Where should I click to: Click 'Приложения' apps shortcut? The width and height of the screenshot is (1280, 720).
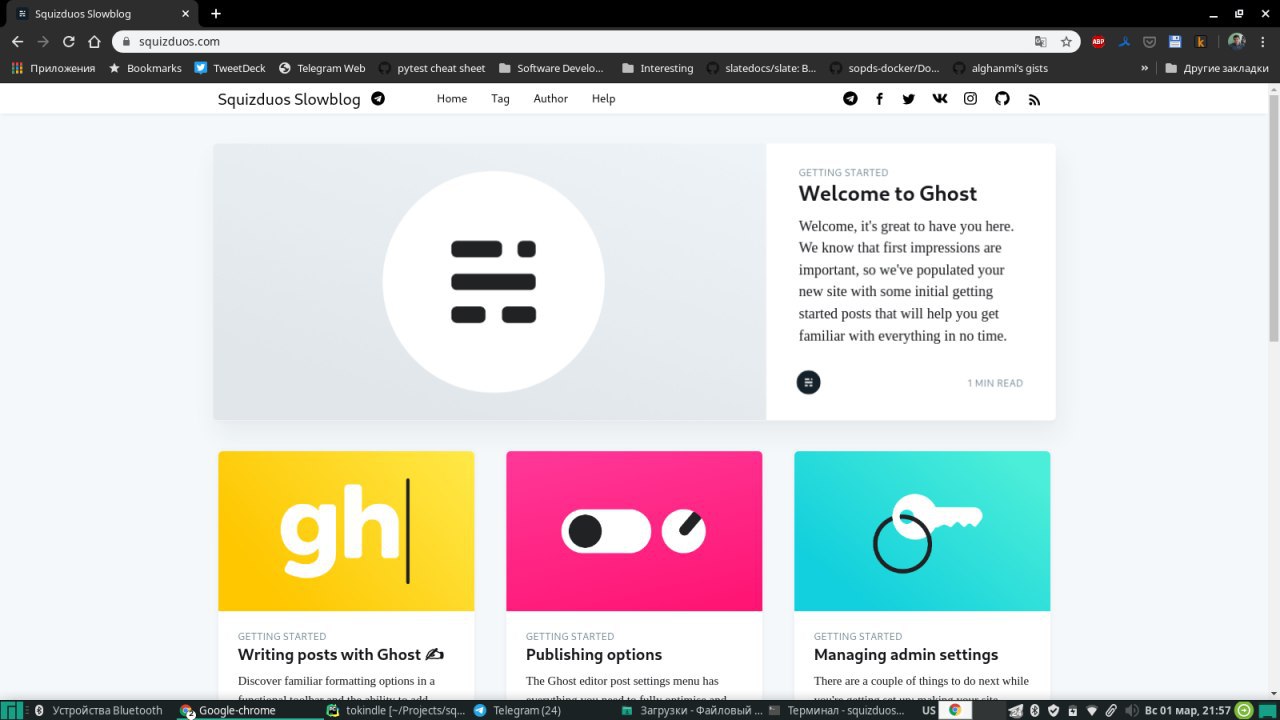coord(53,68)
